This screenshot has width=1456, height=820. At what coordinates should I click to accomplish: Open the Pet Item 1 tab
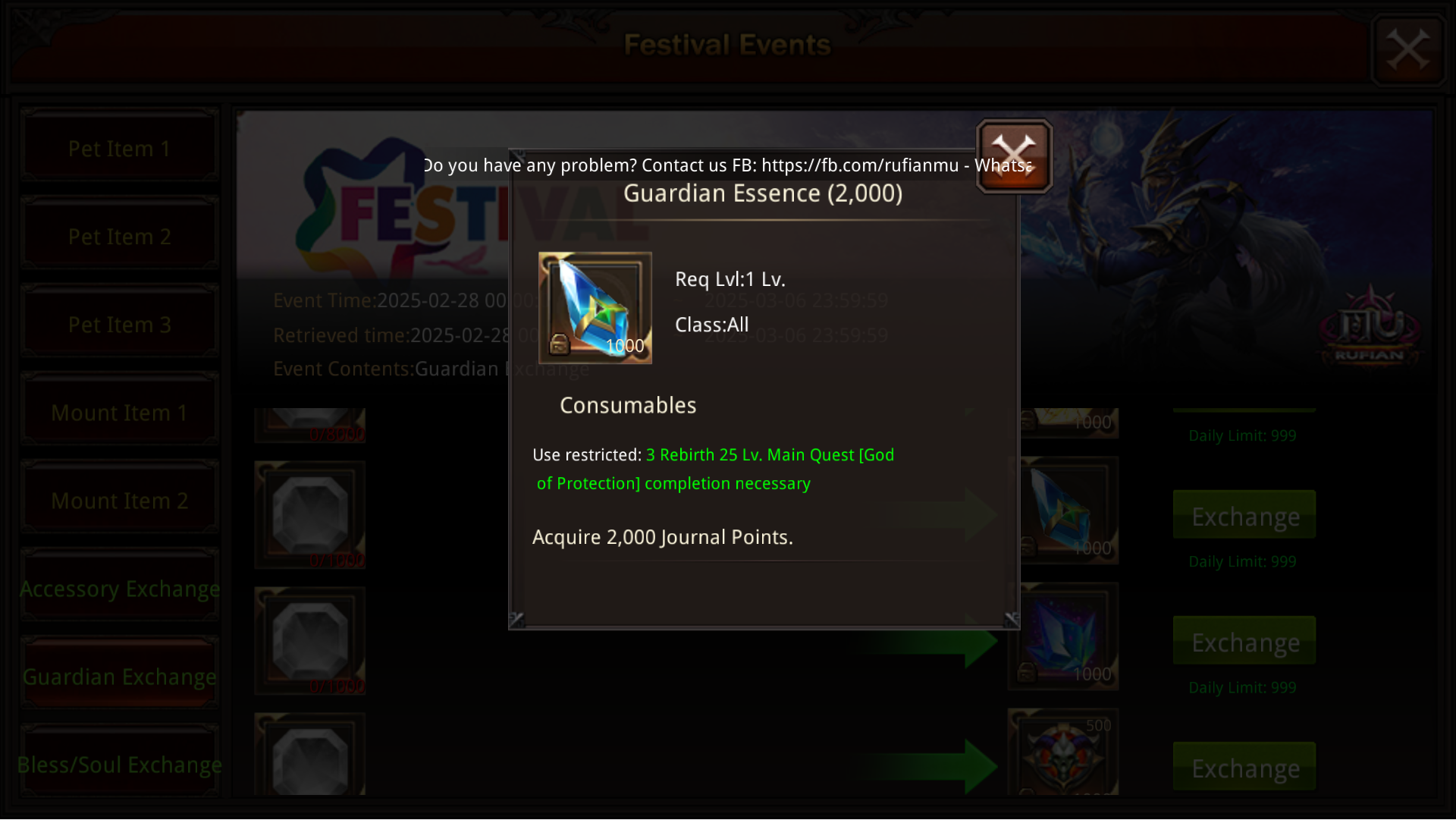[120, 149]
